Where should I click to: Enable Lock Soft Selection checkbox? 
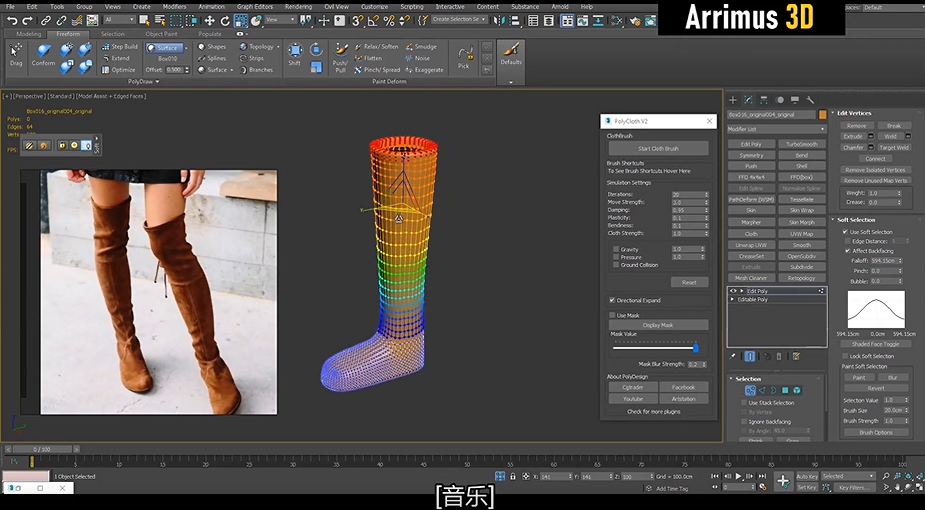[x=845, y=356]
